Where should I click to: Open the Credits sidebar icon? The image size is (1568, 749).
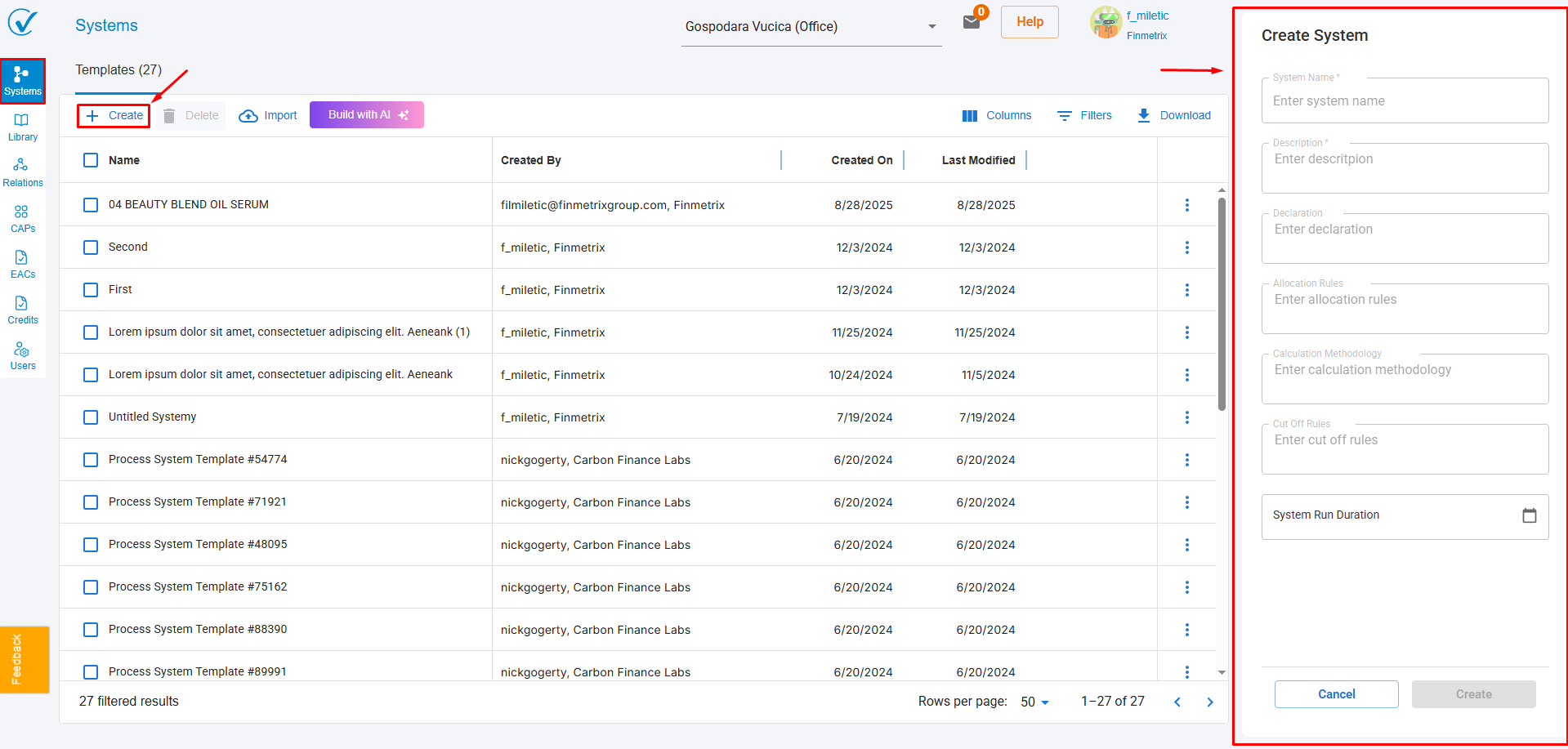point(22,310)
